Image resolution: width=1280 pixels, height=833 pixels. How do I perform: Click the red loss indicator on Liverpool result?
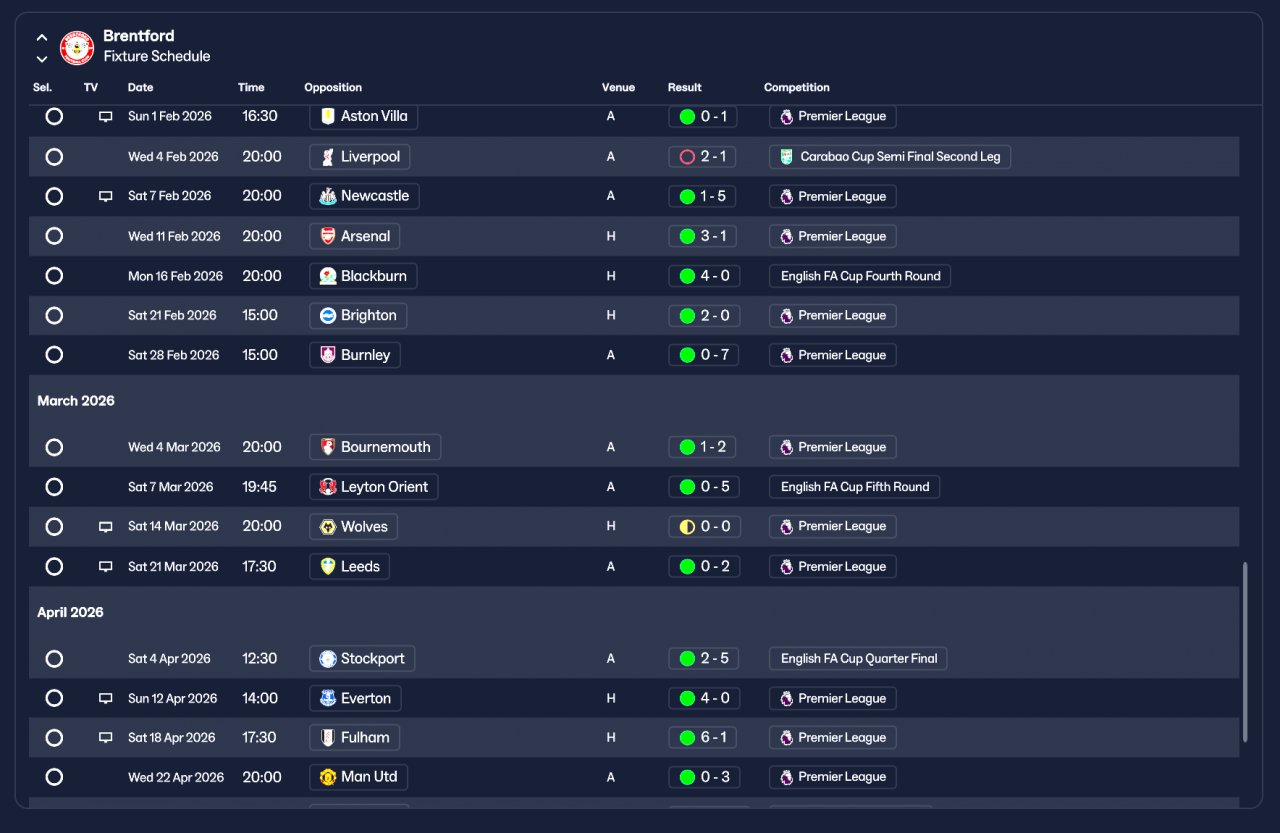687,157
